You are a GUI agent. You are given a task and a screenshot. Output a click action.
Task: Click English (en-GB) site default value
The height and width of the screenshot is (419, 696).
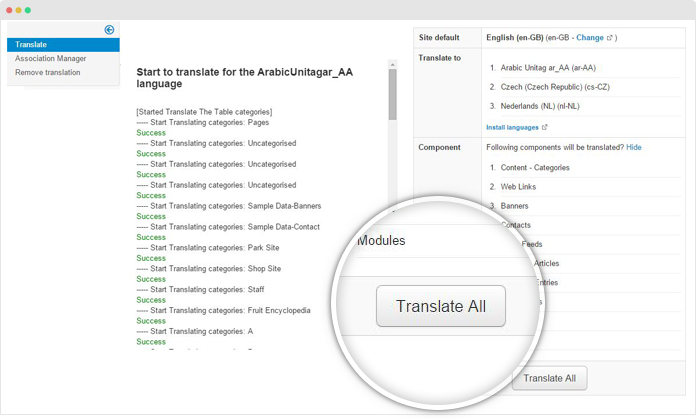[x=514, y=38]
